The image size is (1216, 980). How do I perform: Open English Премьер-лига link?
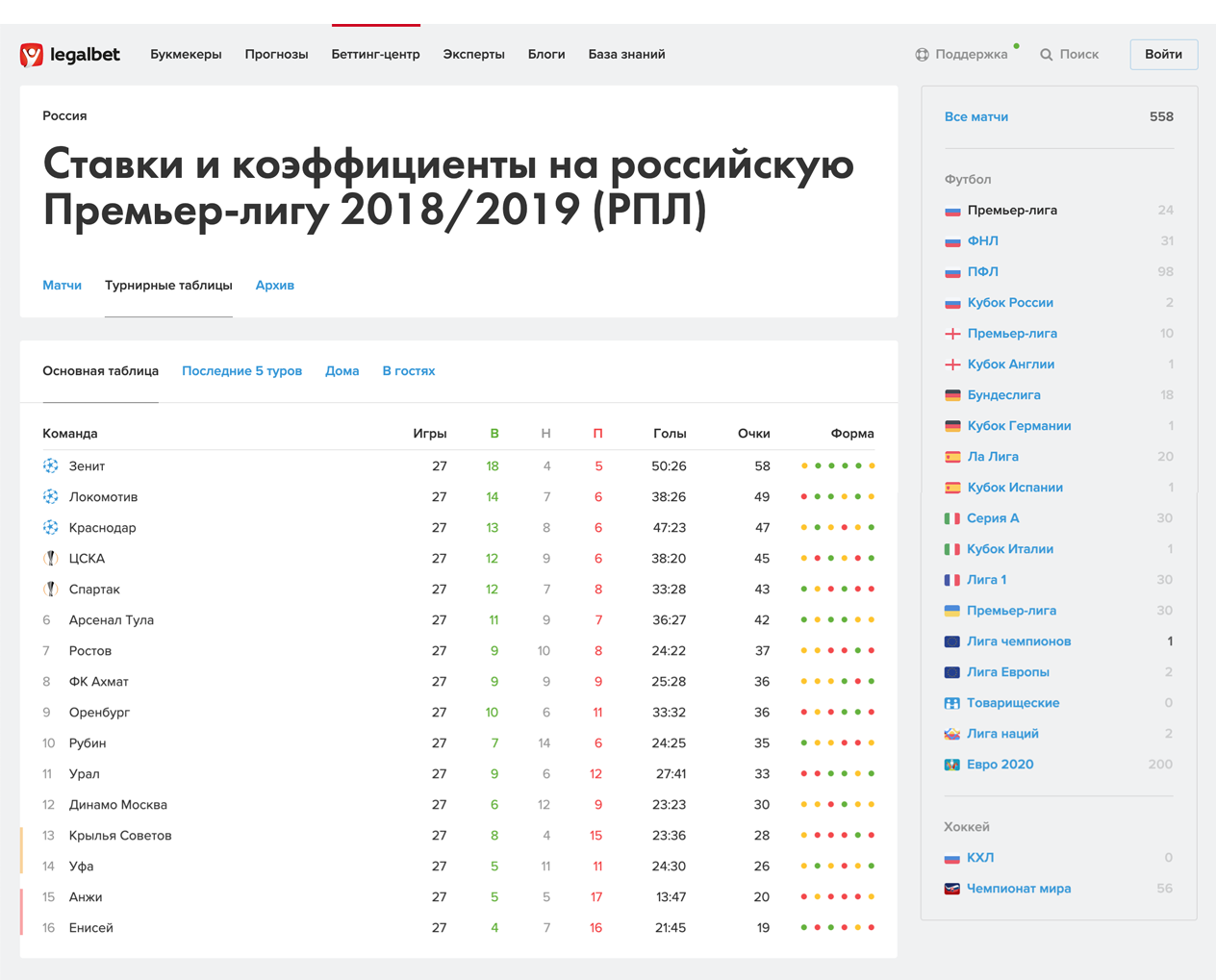coord(1011,334)
